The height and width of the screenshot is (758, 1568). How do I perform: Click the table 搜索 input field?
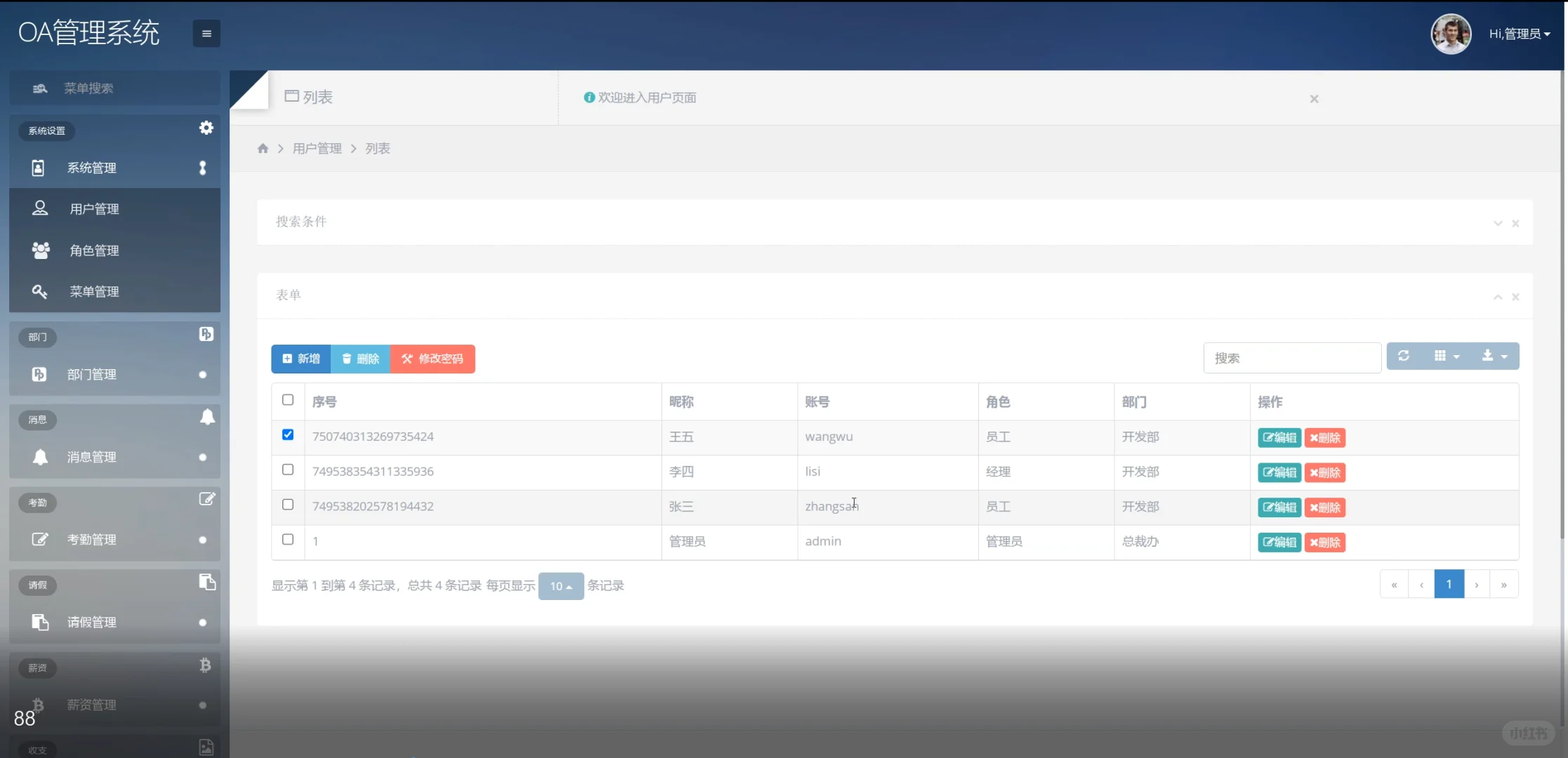(1292, 358)
